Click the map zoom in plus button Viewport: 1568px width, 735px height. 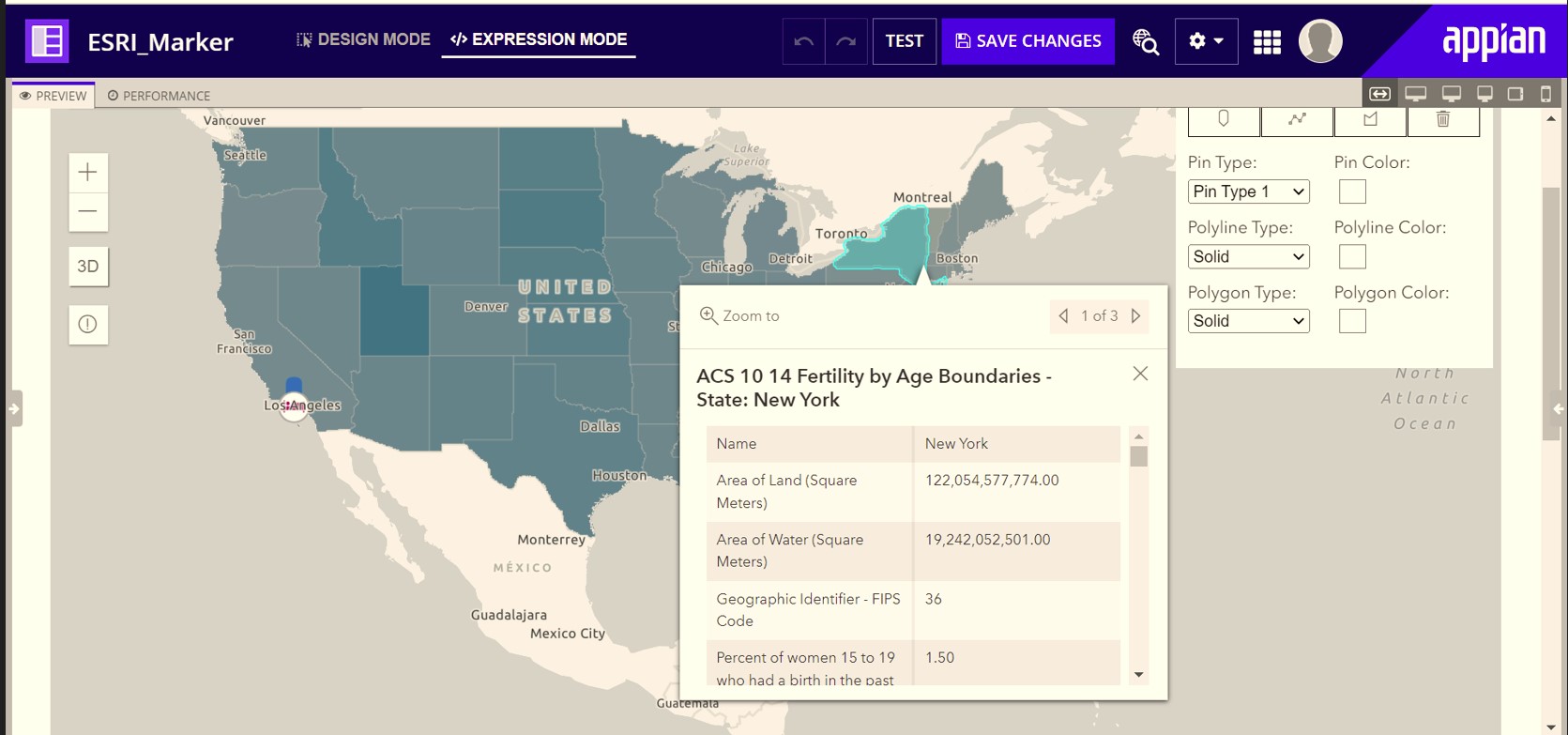pyautogui.click(x=88, y=173)
